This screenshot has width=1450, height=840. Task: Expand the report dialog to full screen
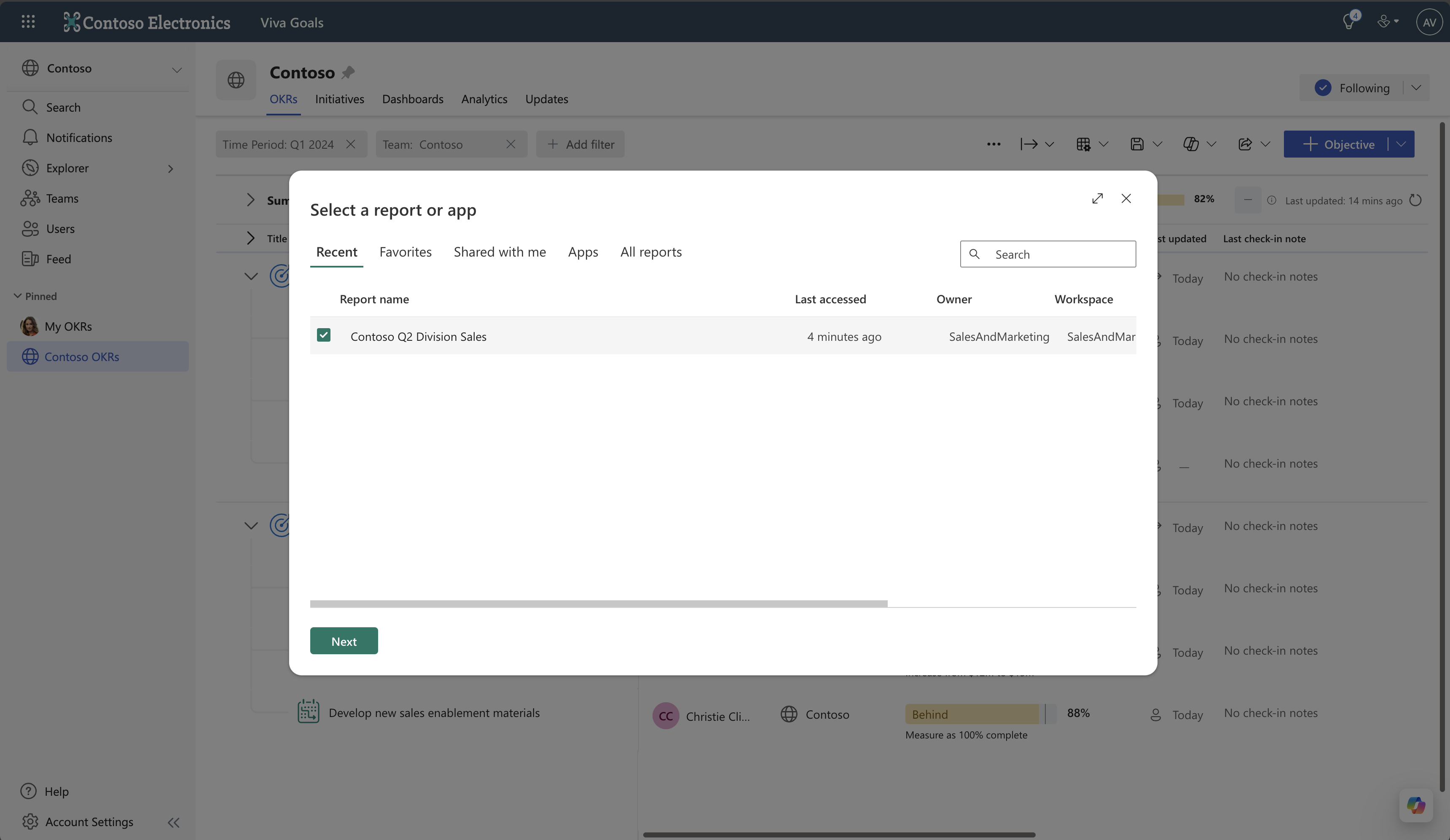coord(1097,198)
